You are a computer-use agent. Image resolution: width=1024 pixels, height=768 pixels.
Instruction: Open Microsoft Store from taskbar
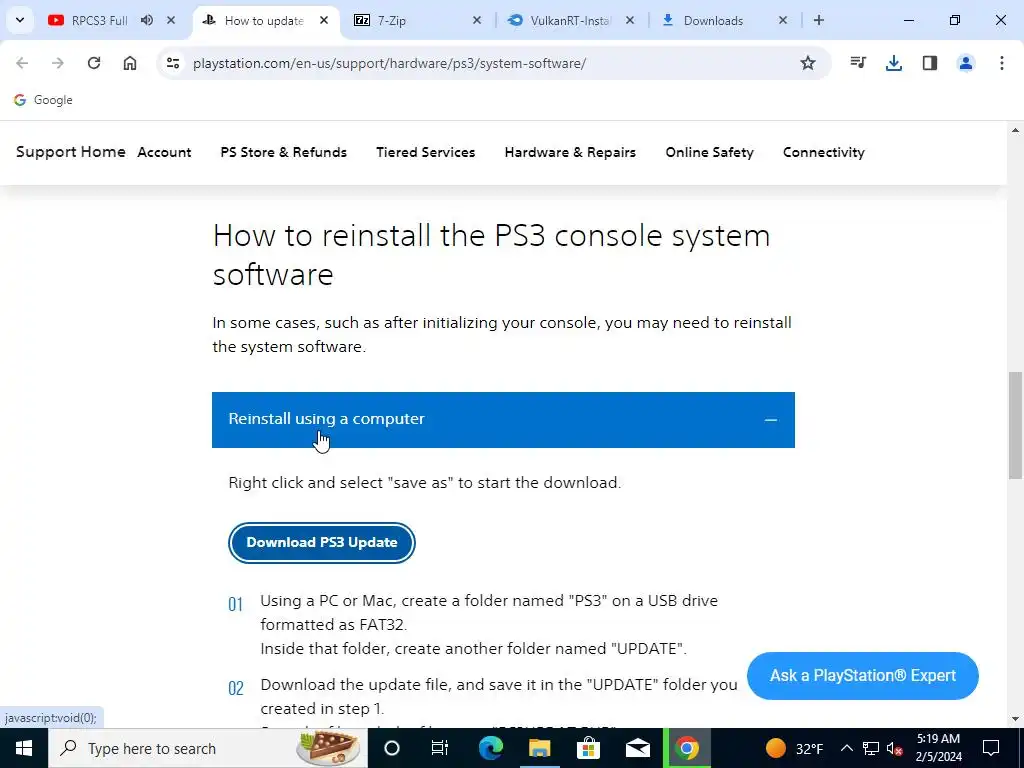click(x=588, y=748)
